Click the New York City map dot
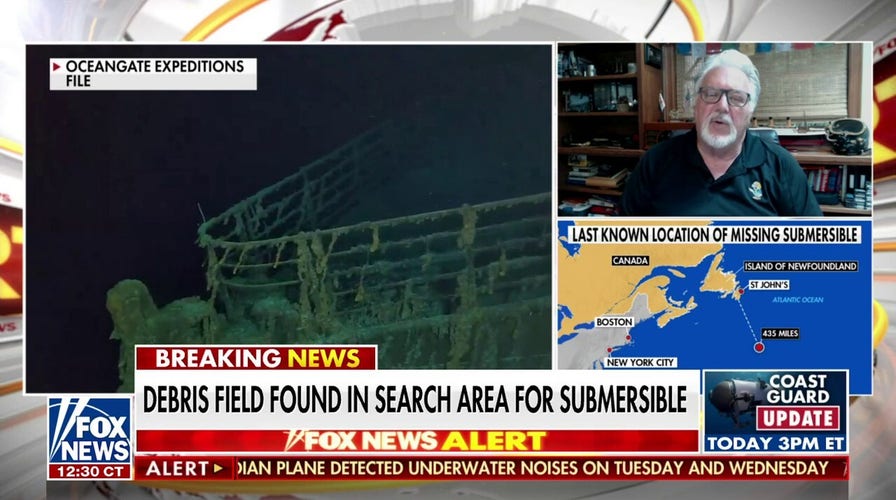Screen dimensions: 896x500 (610, 350)
